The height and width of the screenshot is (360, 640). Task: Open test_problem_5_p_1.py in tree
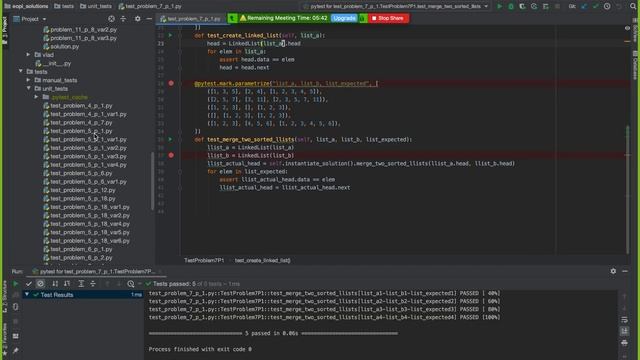point(81,131)
